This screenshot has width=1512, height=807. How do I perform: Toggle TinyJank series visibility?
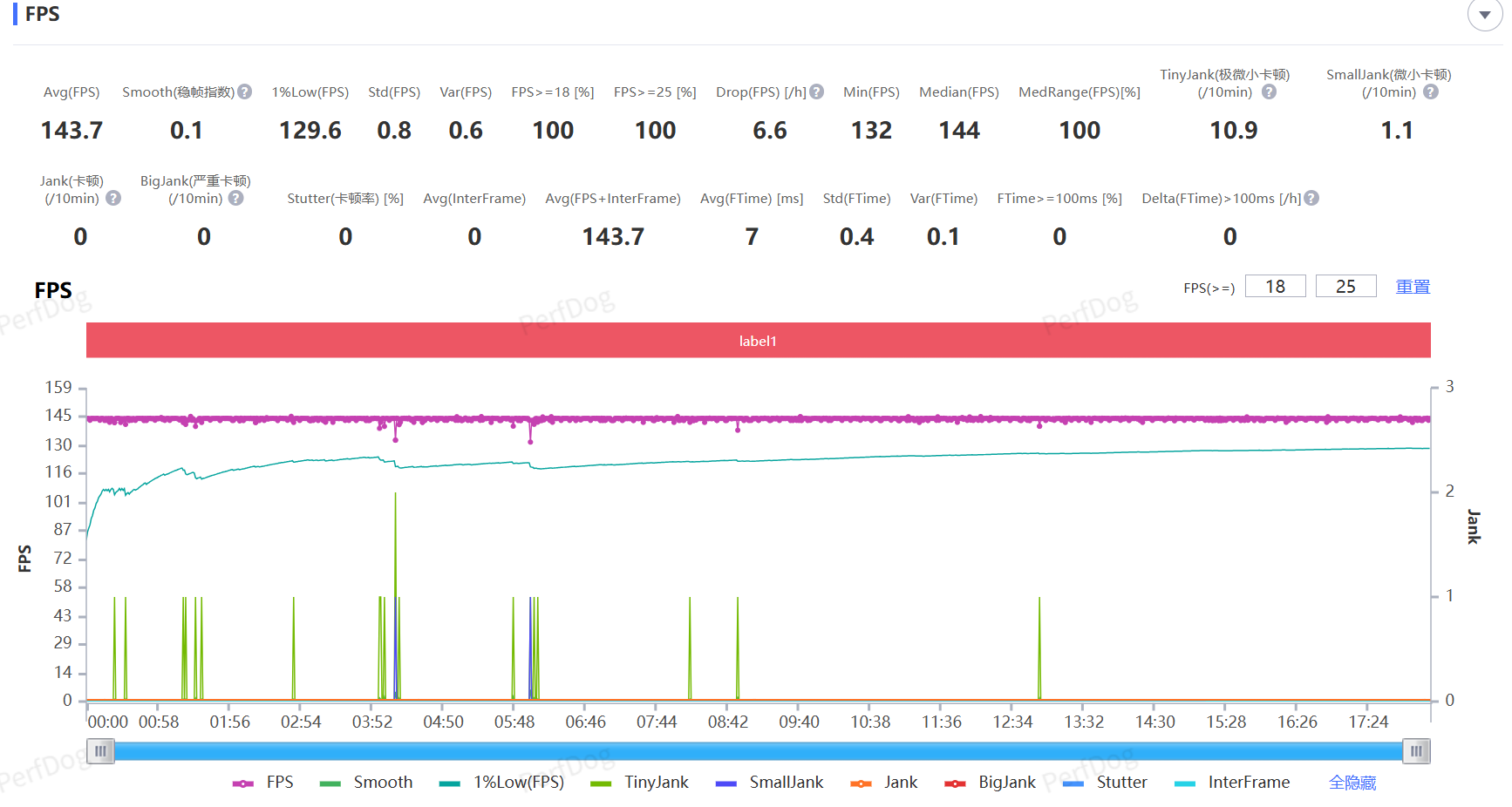pyautogui.click(x=640, y=783)
